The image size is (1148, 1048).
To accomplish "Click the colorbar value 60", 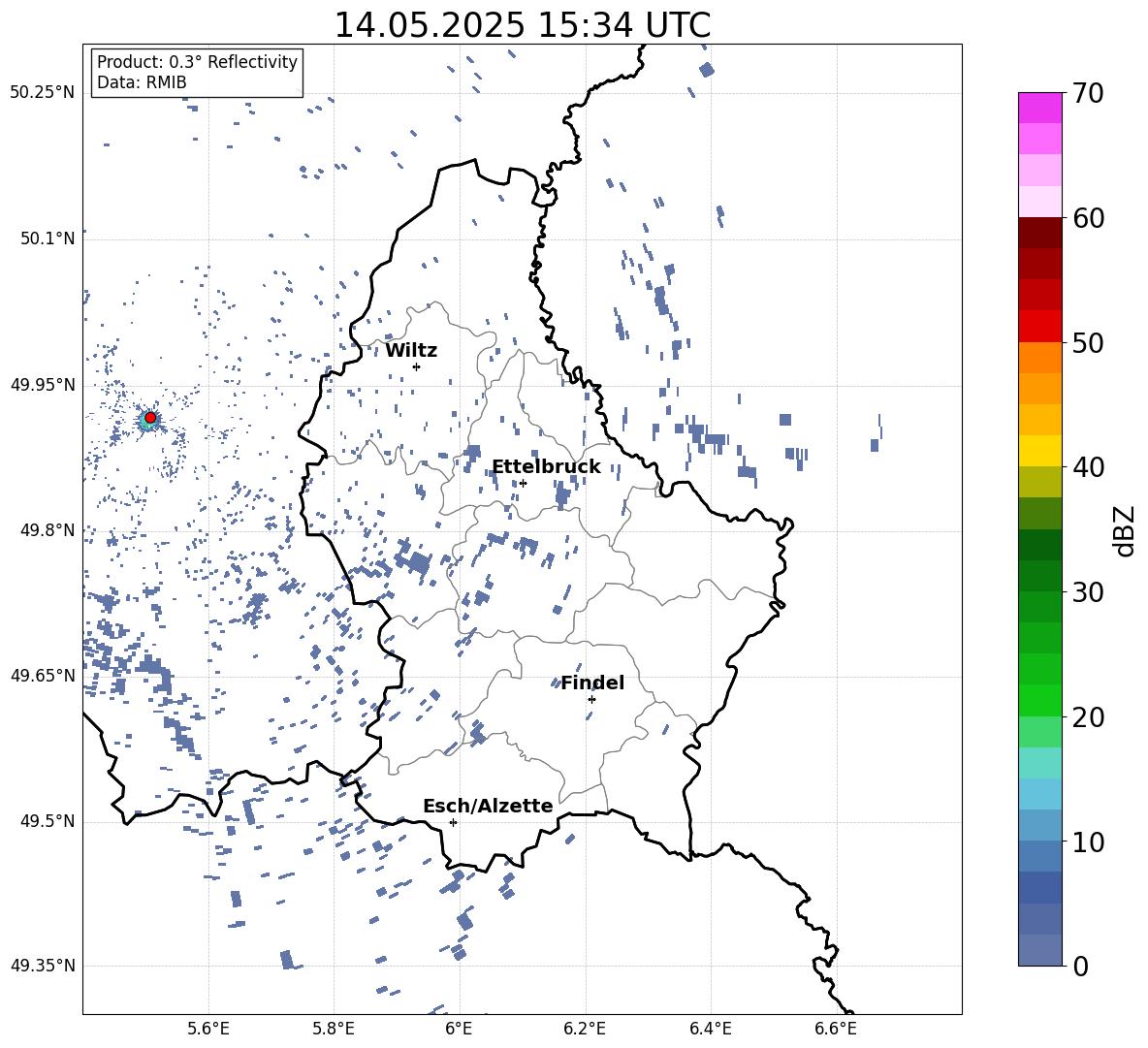I will tap(1088, 218).
